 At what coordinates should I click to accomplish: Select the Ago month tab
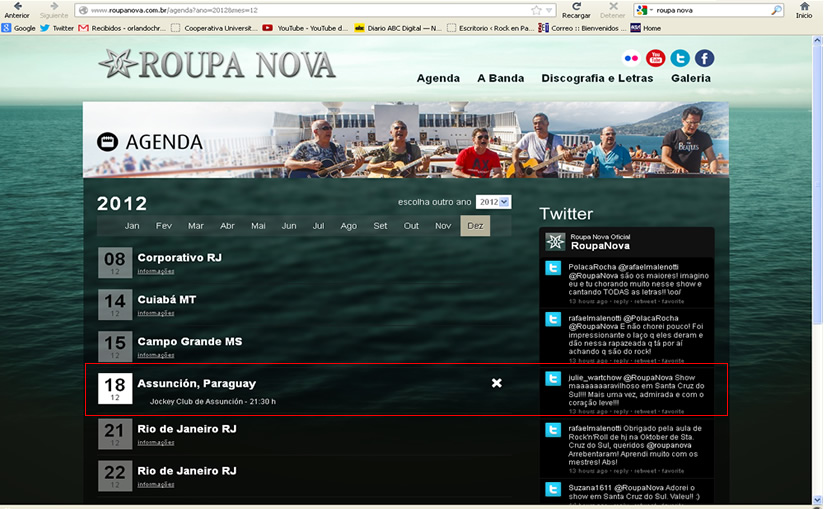[348, 226]
